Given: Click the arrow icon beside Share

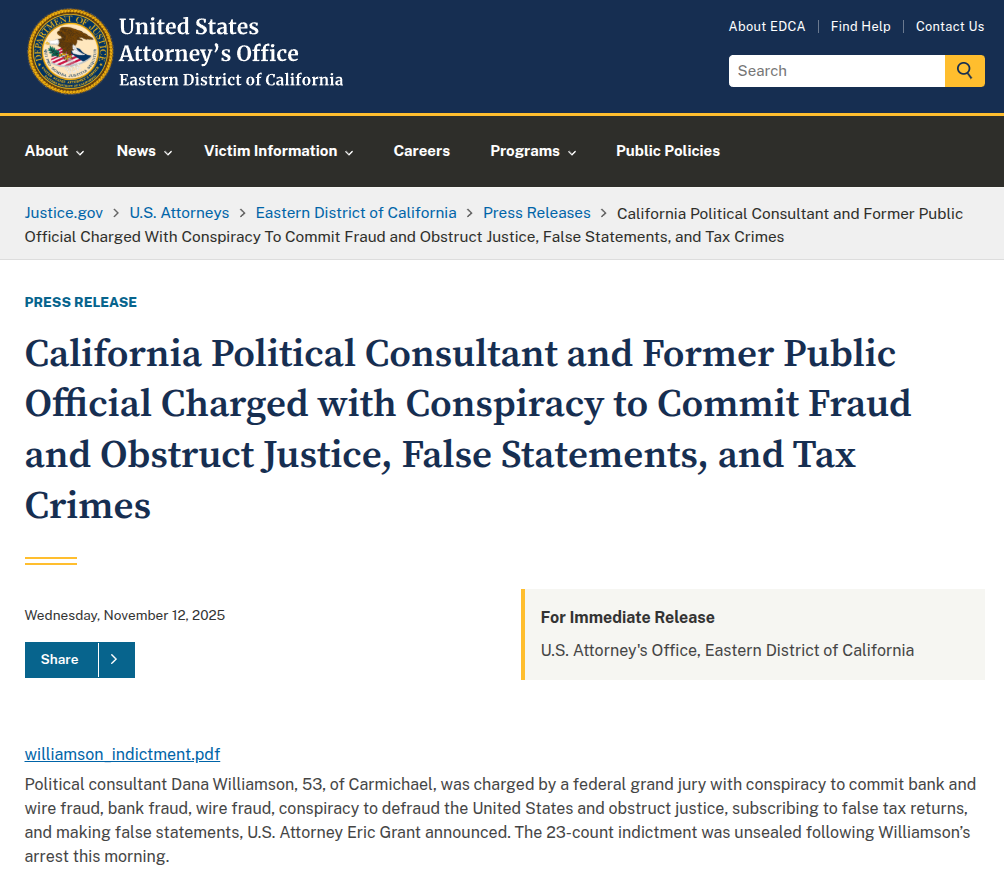Looking at the screenshot, I should pos(116,660).
